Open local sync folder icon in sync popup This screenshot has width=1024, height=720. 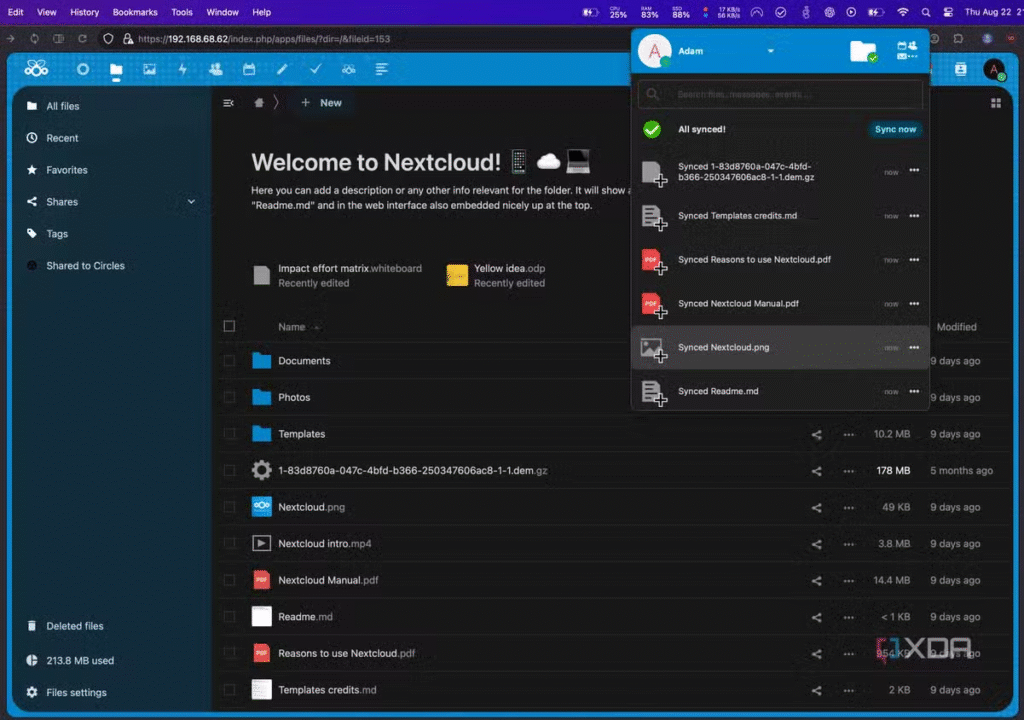[862, 52]
